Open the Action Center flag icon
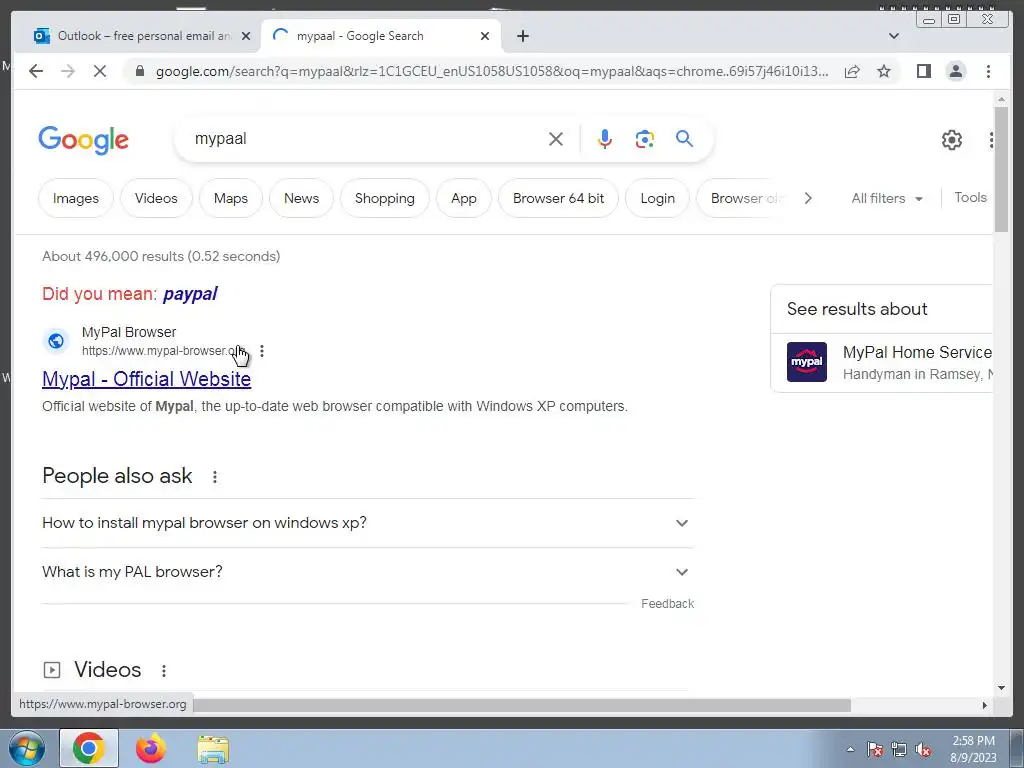Image resolution: width=1024 pixels, height=768 pixels. (x=874, y=750)
